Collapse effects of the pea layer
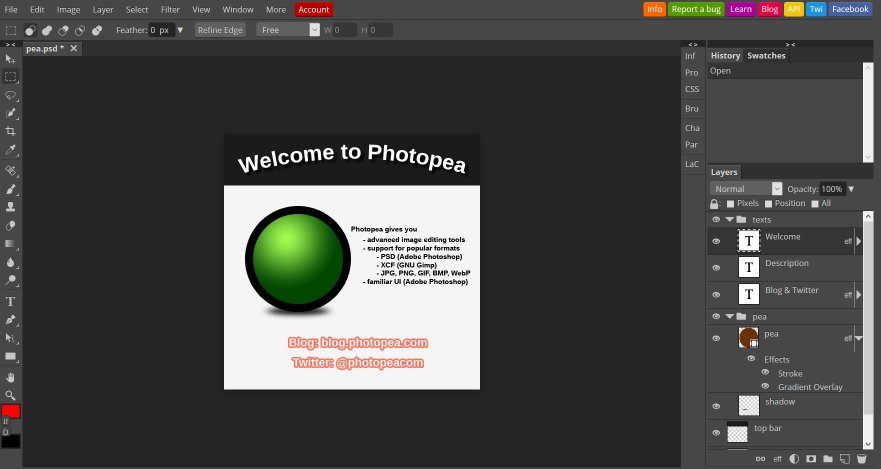The width and height of the screenshot is (881, 469). point(859,338)
